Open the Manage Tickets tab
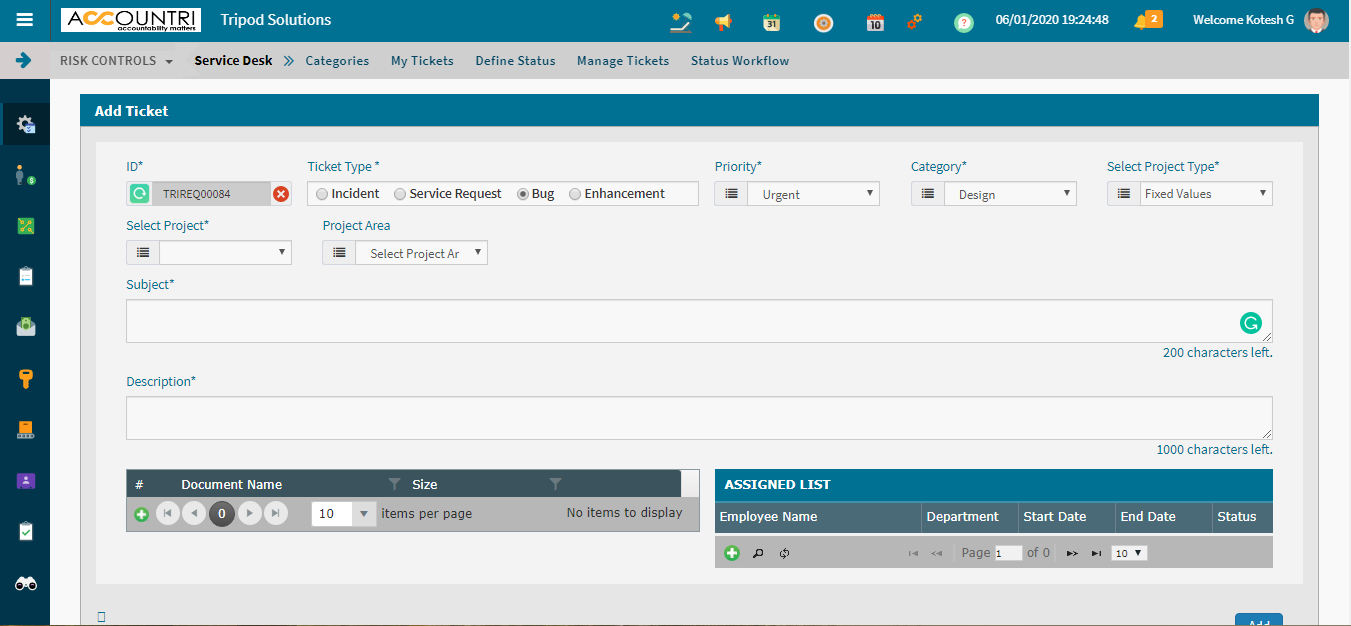This screenshot has height=626, width=1351. [x=623, y=61]
